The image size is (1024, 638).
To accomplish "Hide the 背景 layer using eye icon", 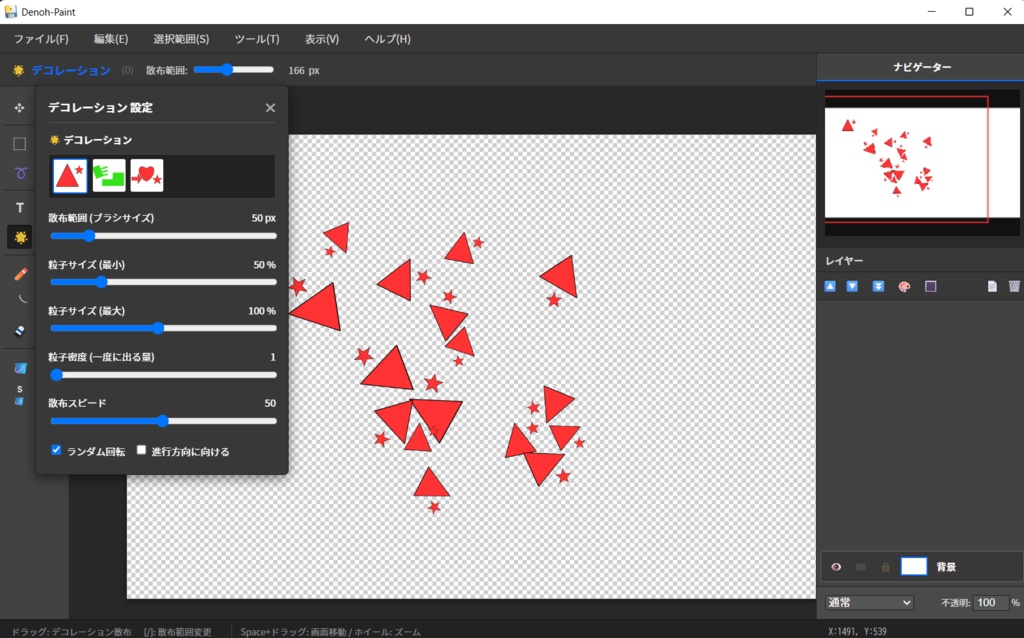I will click(836, 567).
